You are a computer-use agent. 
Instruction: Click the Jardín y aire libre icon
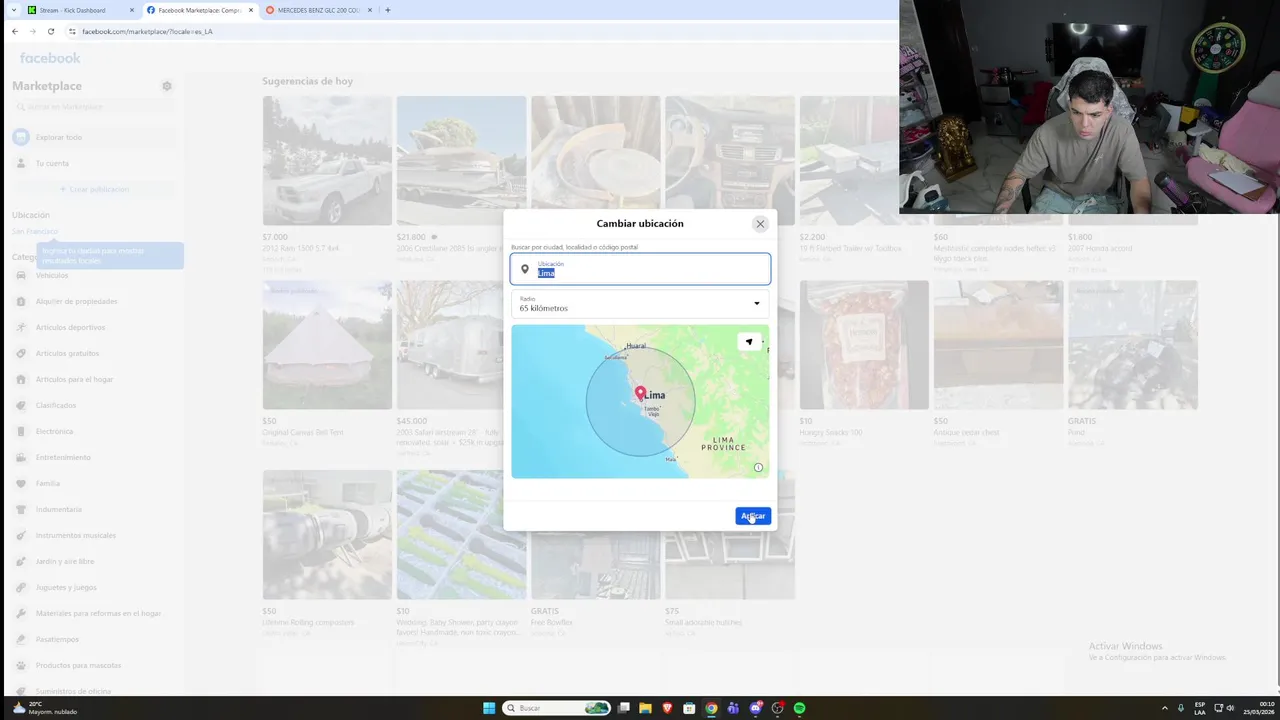[21, 561]
